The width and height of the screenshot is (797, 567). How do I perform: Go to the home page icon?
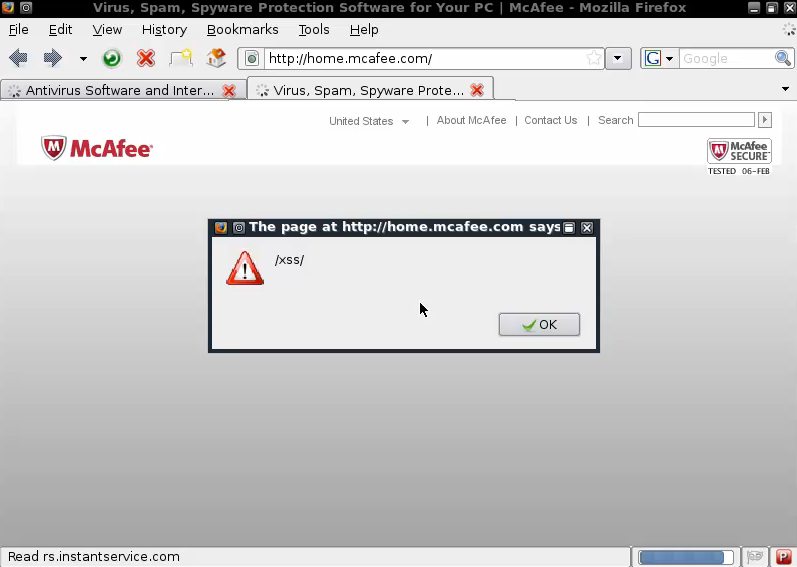coord(216,58)
